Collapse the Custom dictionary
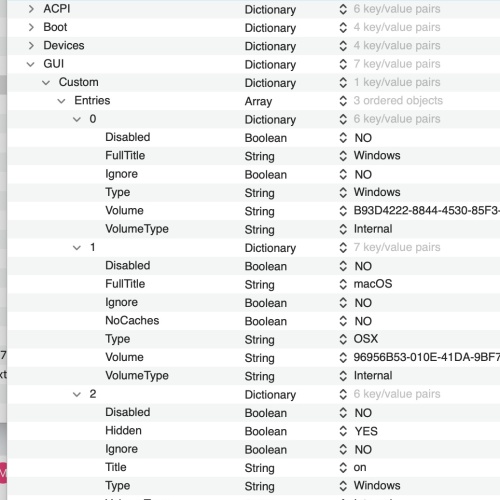This screenshot has width=500, height=500. (46, 82)
